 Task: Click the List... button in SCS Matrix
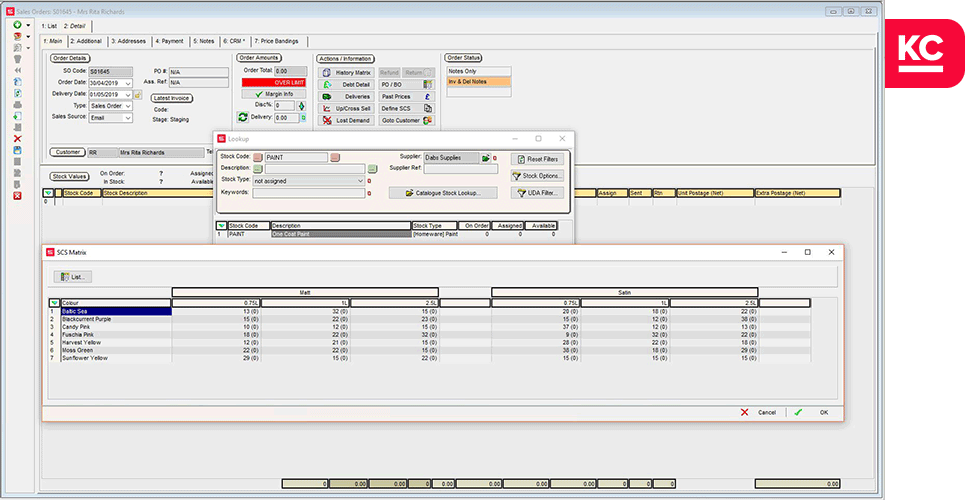coord(73,277)
